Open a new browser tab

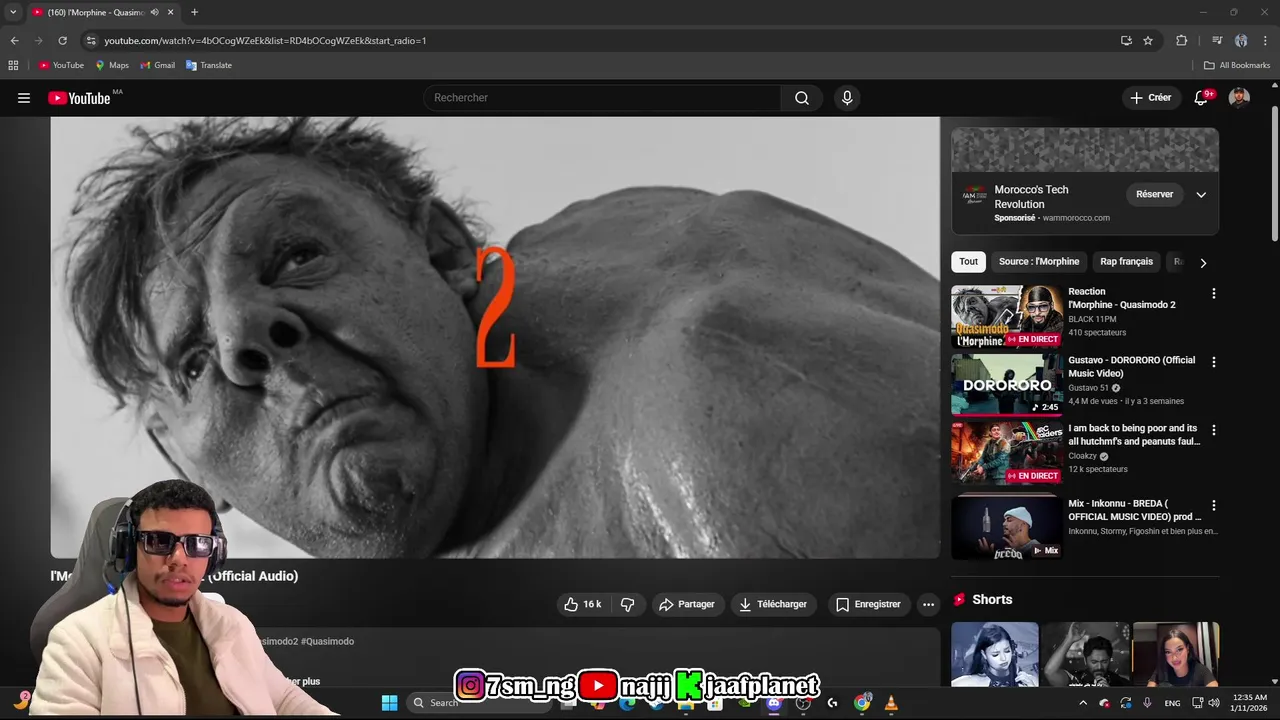[x=194, y=12]
